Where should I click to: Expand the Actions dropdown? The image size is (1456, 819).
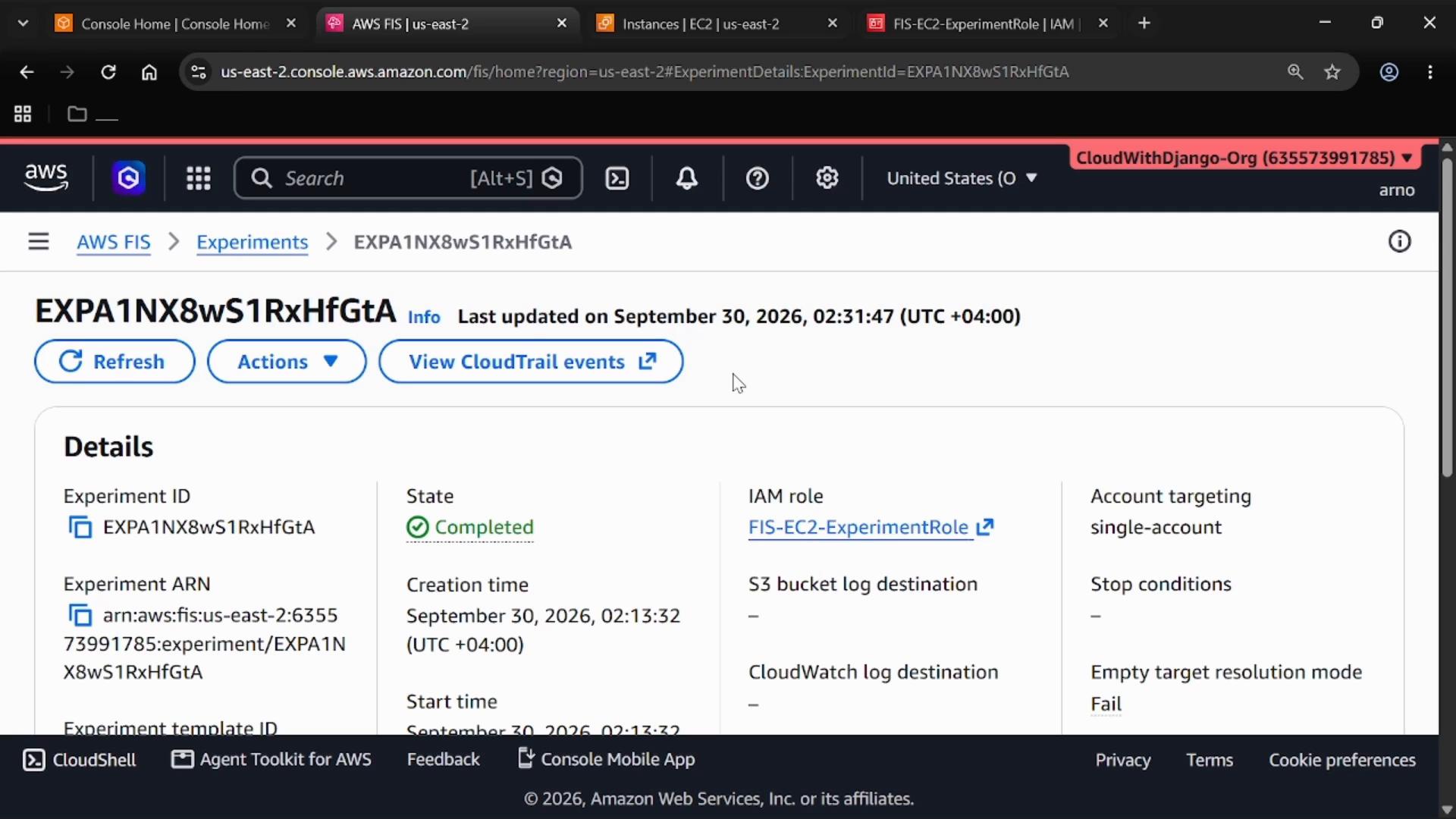pos(287,362)
